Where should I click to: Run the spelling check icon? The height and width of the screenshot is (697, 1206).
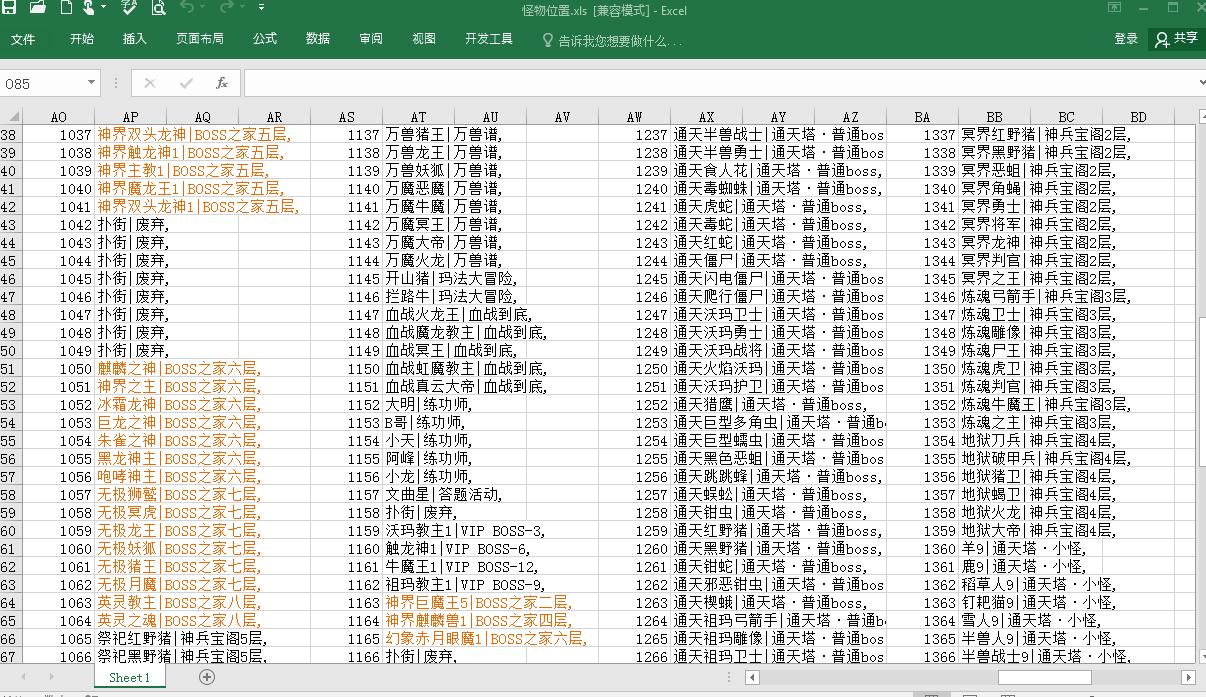pos(129,9)
